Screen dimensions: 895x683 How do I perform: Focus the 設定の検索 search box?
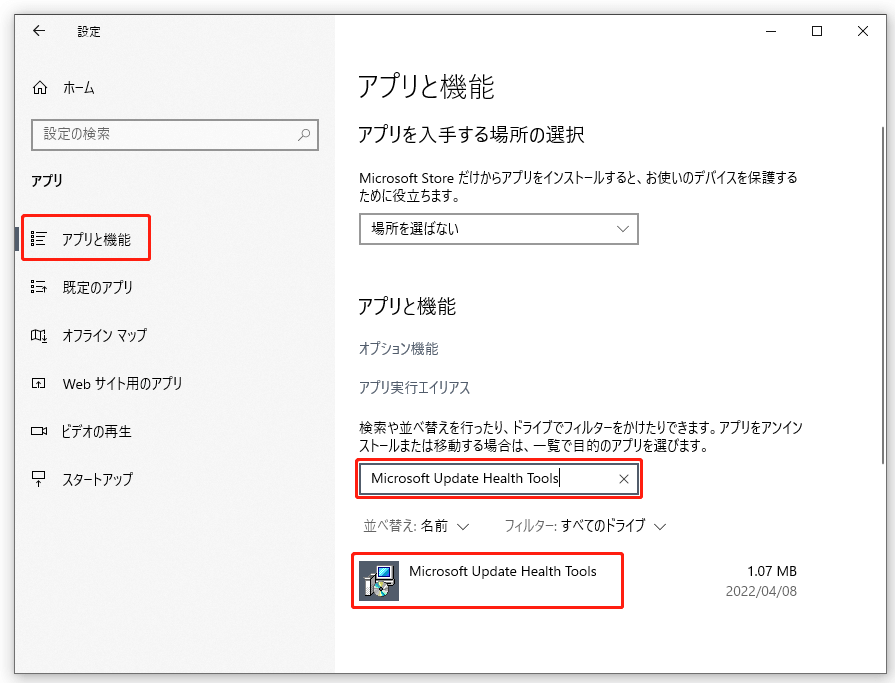175,135
